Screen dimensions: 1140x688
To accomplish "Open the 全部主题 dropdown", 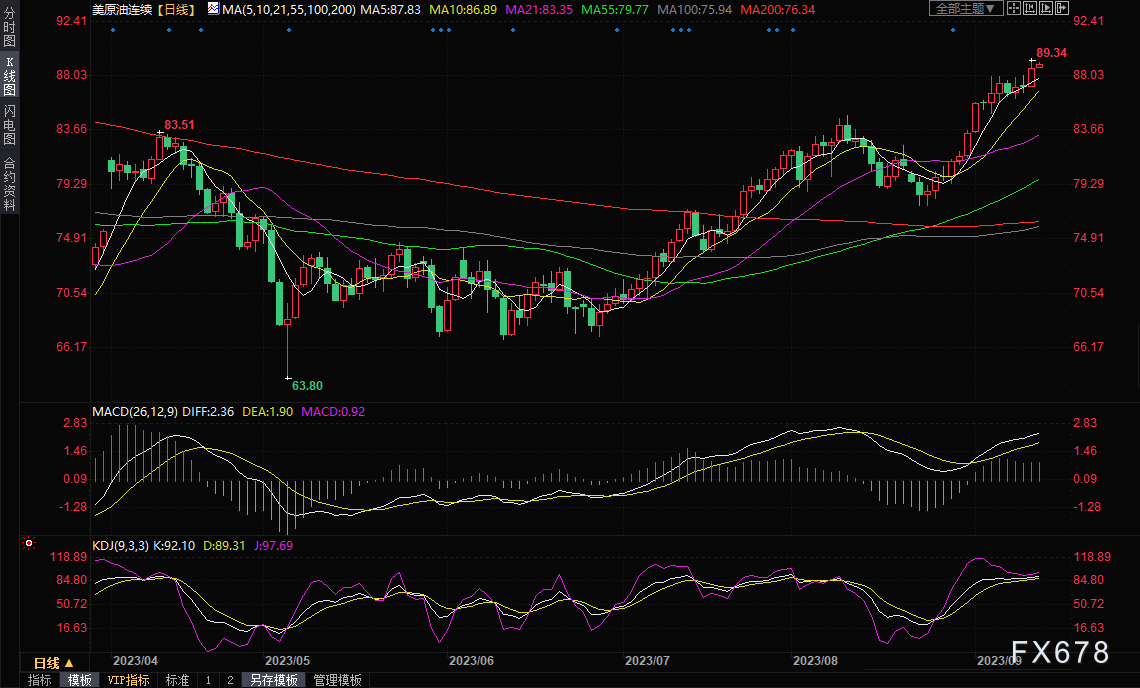I will [x=966, y=8].
